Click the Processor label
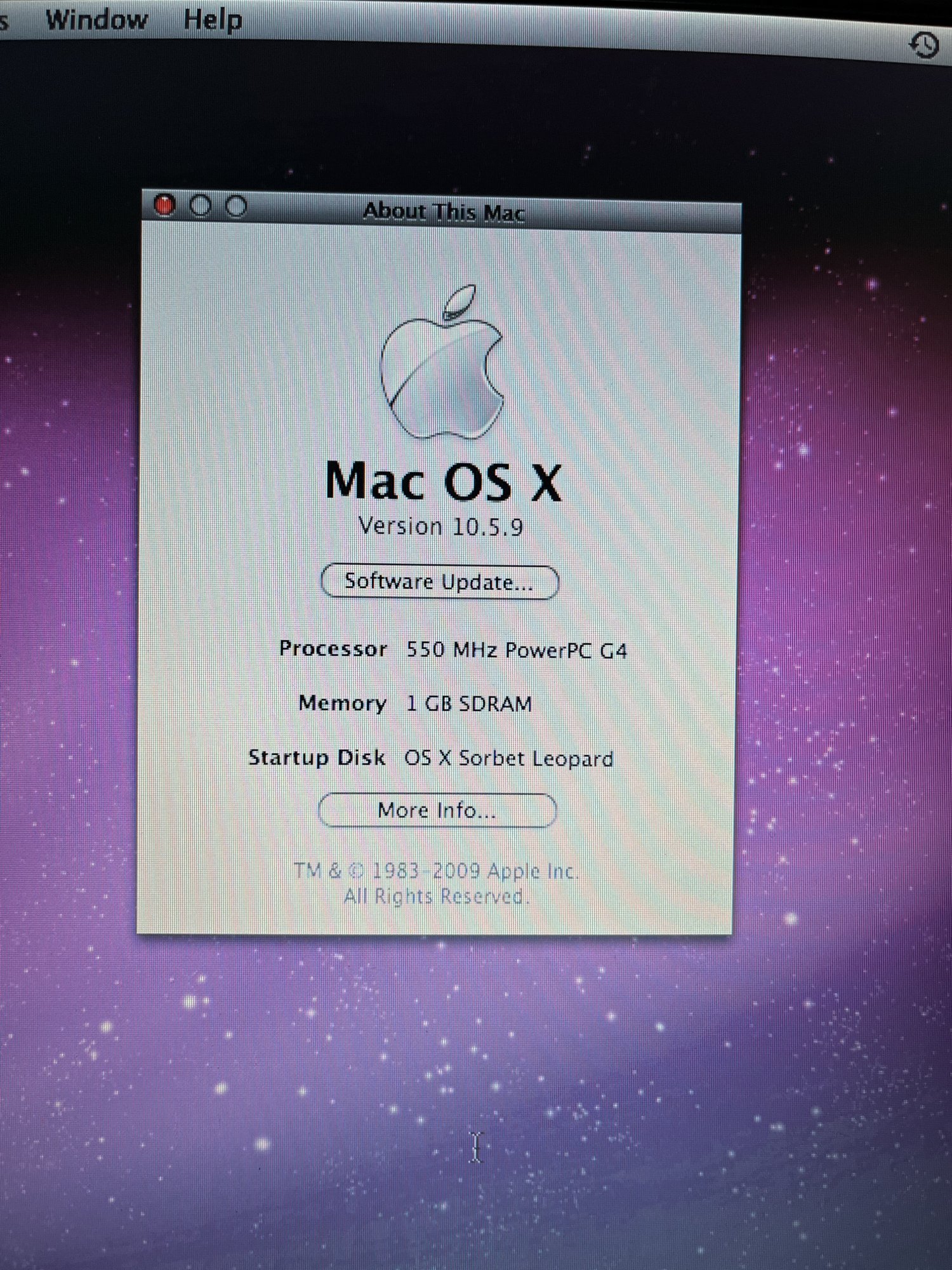Screen dimensions: 952x1270 pos(333,648)
